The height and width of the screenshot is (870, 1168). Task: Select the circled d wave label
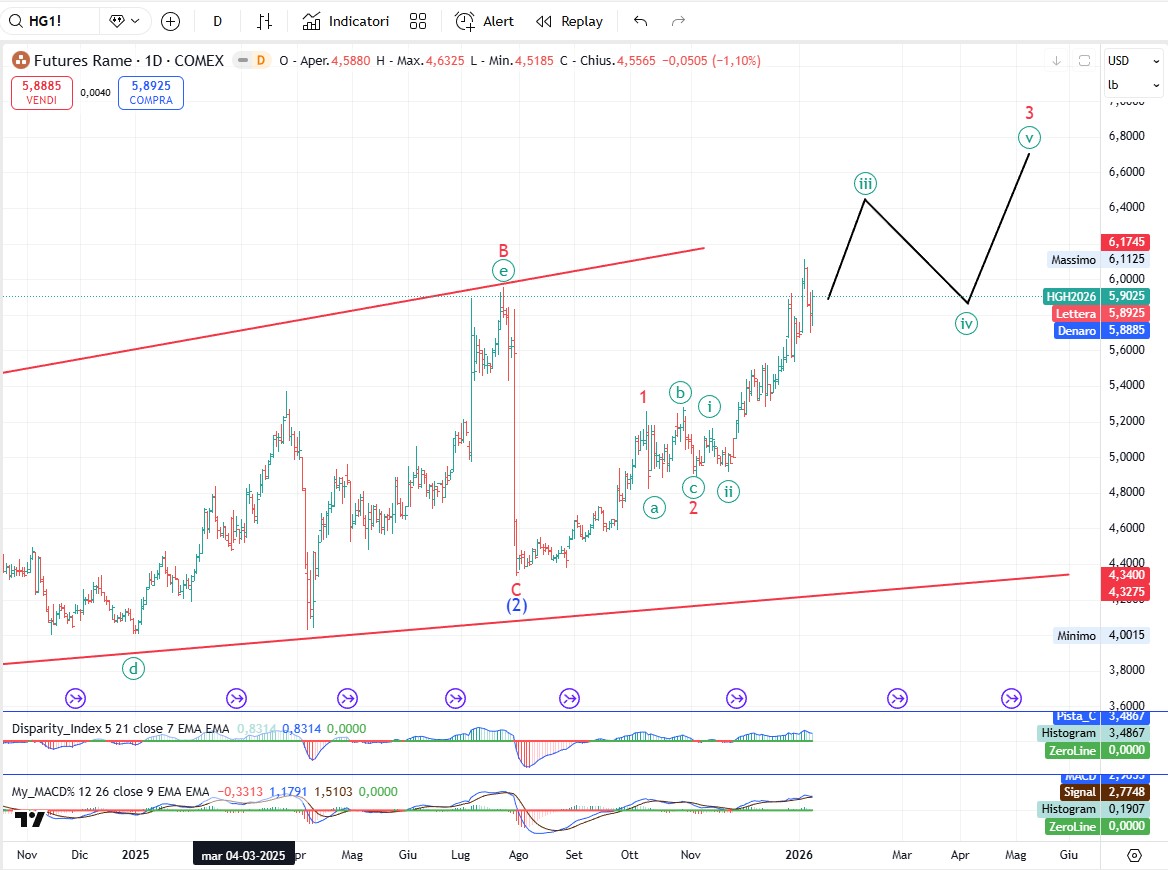[x=133, y=668]
